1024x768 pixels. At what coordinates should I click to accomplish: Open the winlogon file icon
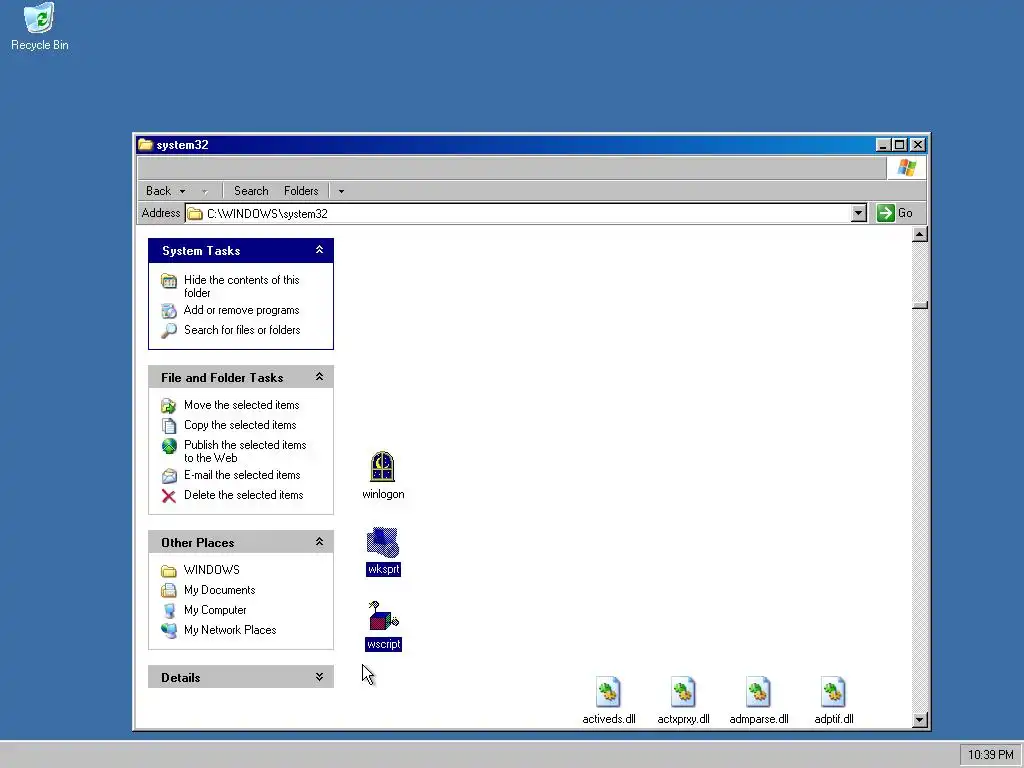tap(383, 467)
